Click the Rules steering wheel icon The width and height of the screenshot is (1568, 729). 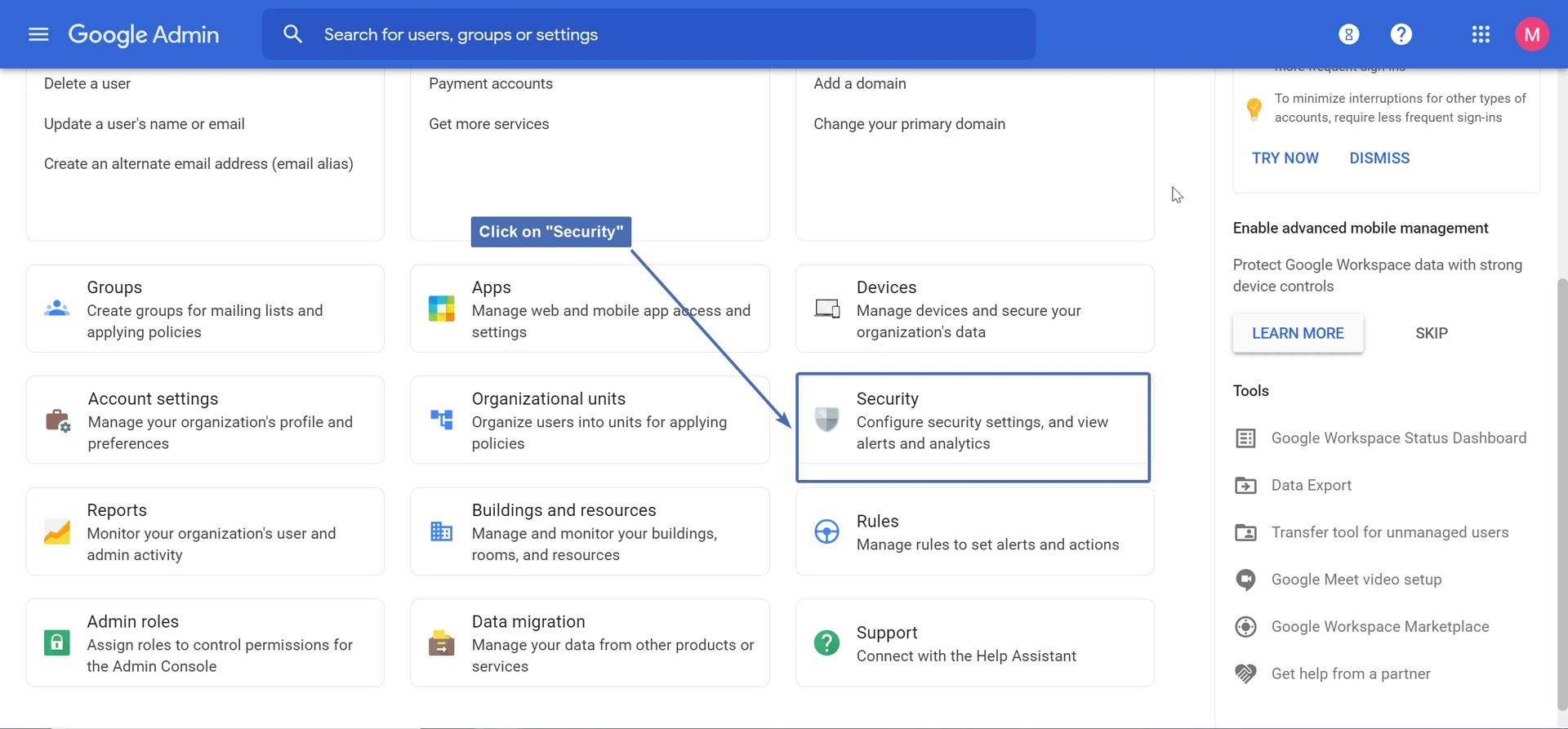pos(826,531)
